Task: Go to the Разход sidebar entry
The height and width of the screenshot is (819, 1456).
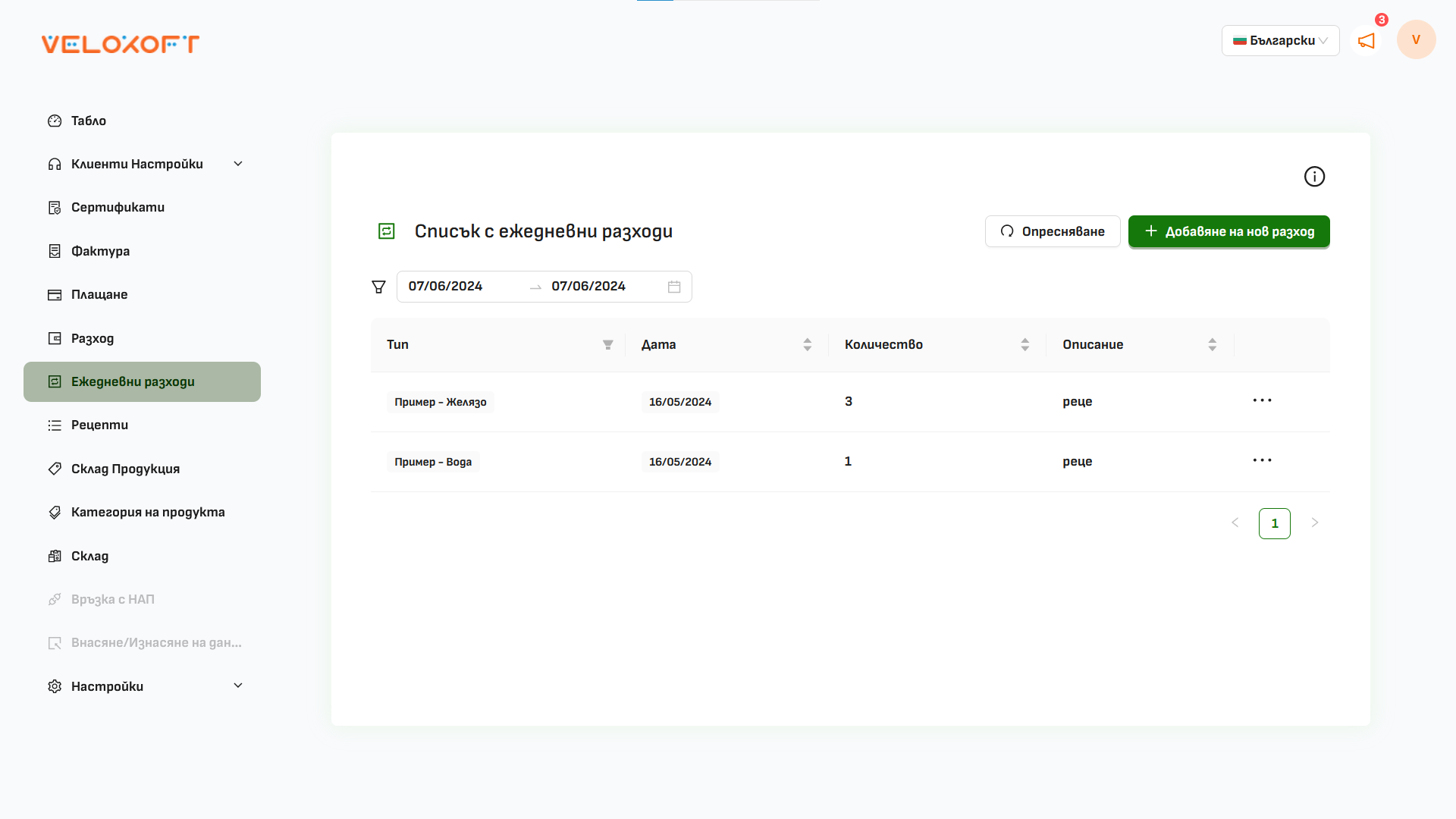Action: pos(92,338)
